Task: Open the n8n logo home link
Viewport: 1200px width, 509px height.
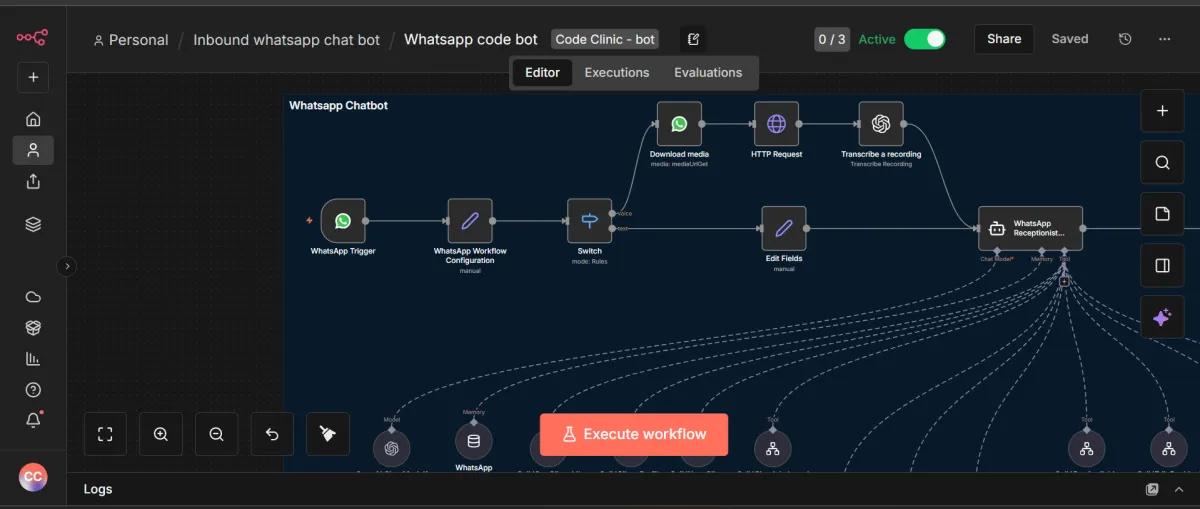Action: click(32, 38)
